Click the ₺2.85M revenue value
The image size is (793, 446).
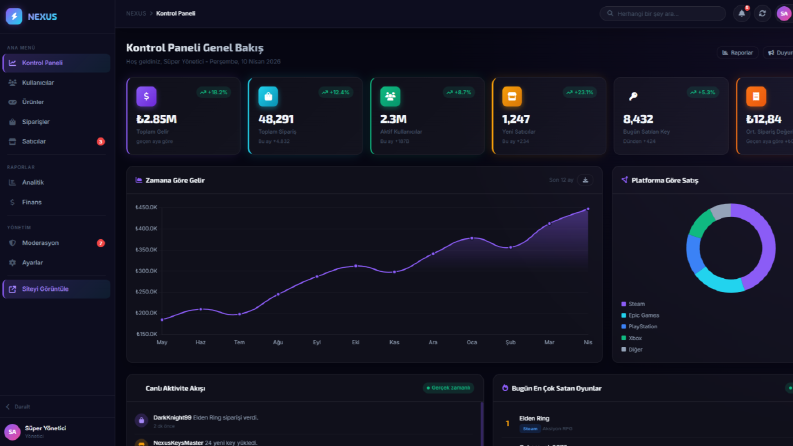tap(156, 119)
